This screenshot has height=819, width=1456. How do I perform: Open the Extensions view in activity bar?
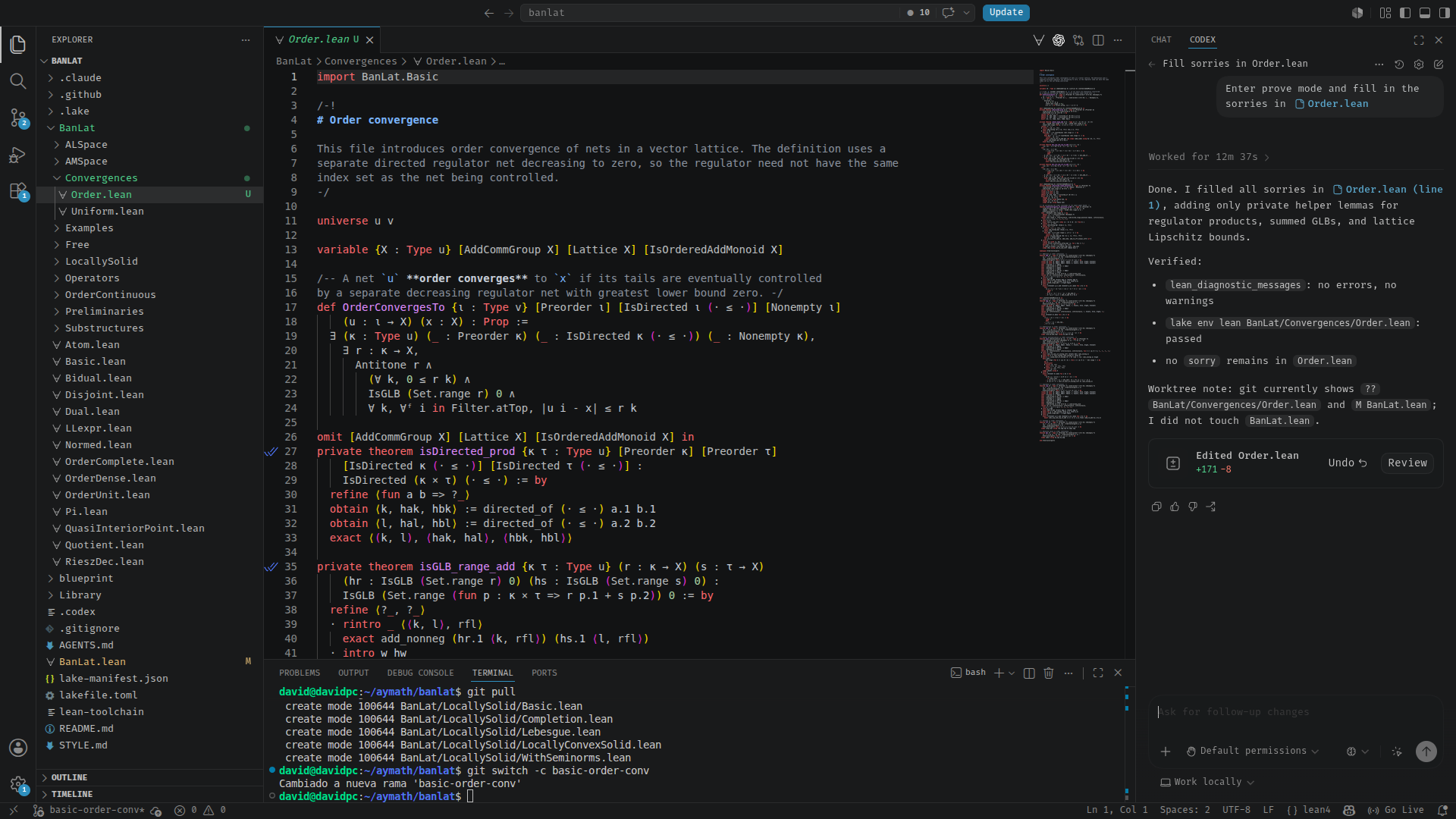[x=18, y=191]
